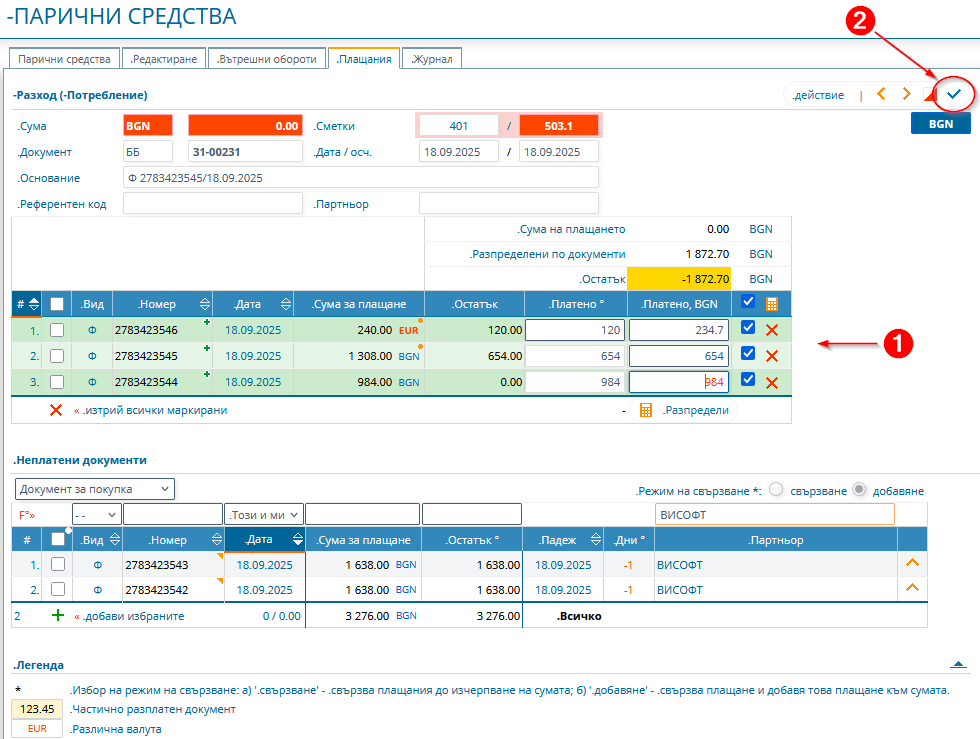Delete row with document 2783423544
Viewport: 980px width, 739px height.
pyautogui.click(x=771, y=382)
